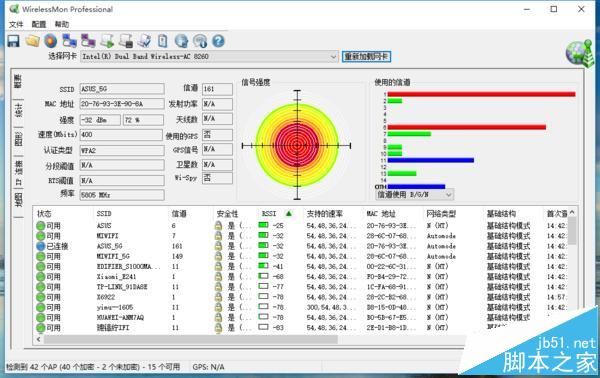Click signal bar icon in EDIFIER row
600x378 pixels.
(263, 266)
